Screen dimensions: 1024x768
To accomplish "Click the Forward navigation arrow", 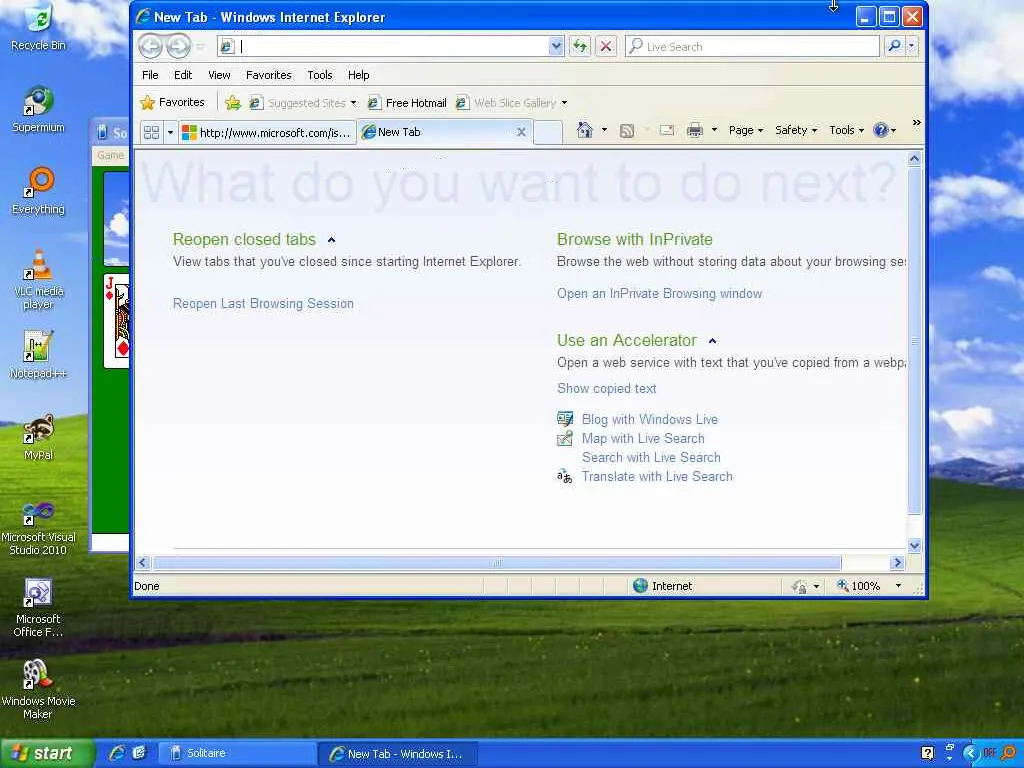I will [178, 46].
